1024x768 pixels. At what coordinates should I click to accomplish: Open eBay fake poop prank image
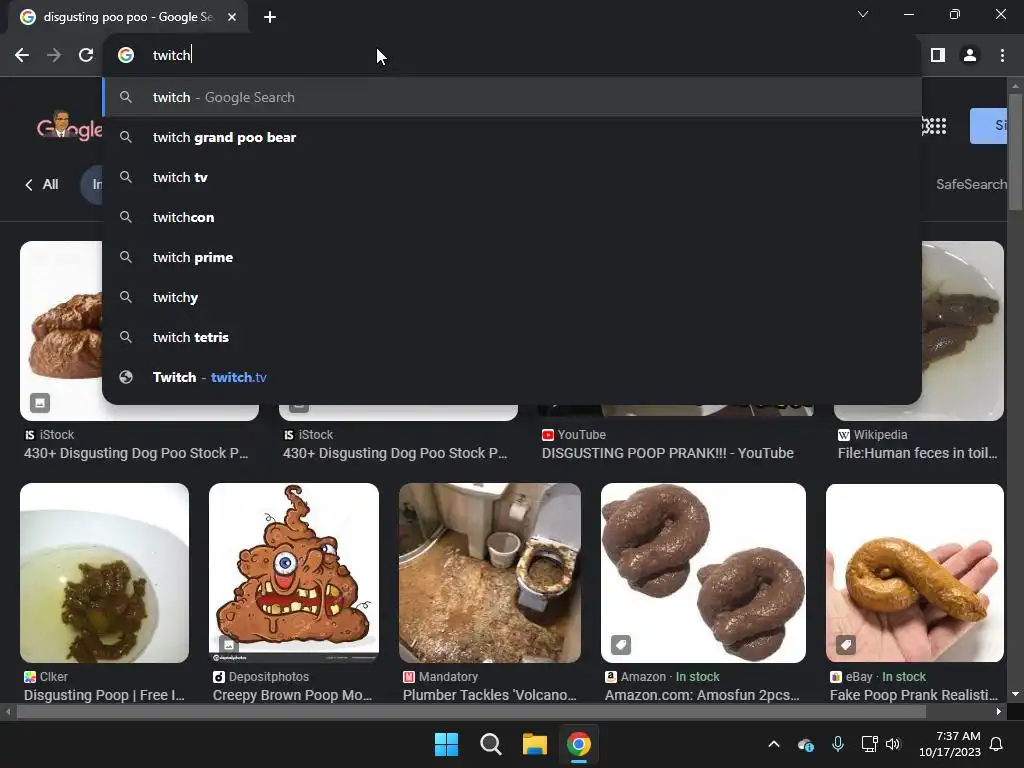pos(914,573)
